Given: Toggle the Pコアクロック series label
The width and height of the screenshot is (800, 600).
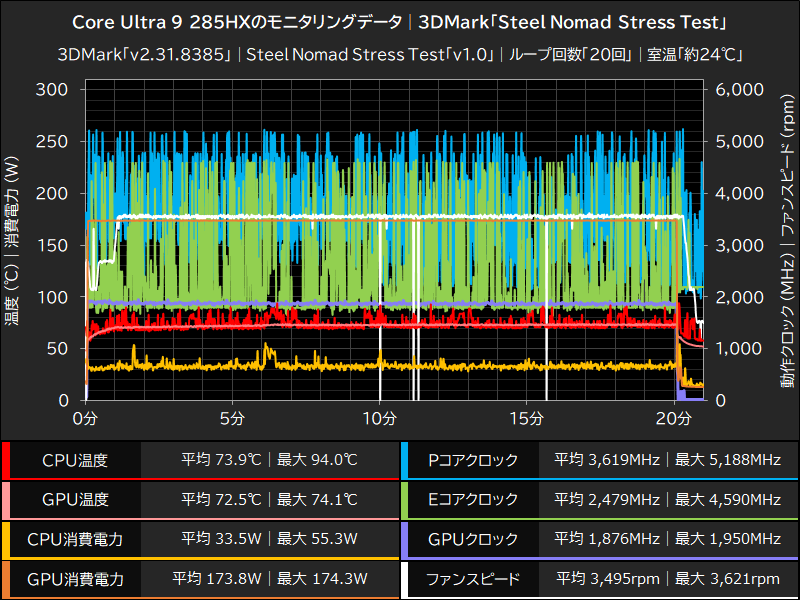Looking at the screenshot, I should (x=472, y=460).
